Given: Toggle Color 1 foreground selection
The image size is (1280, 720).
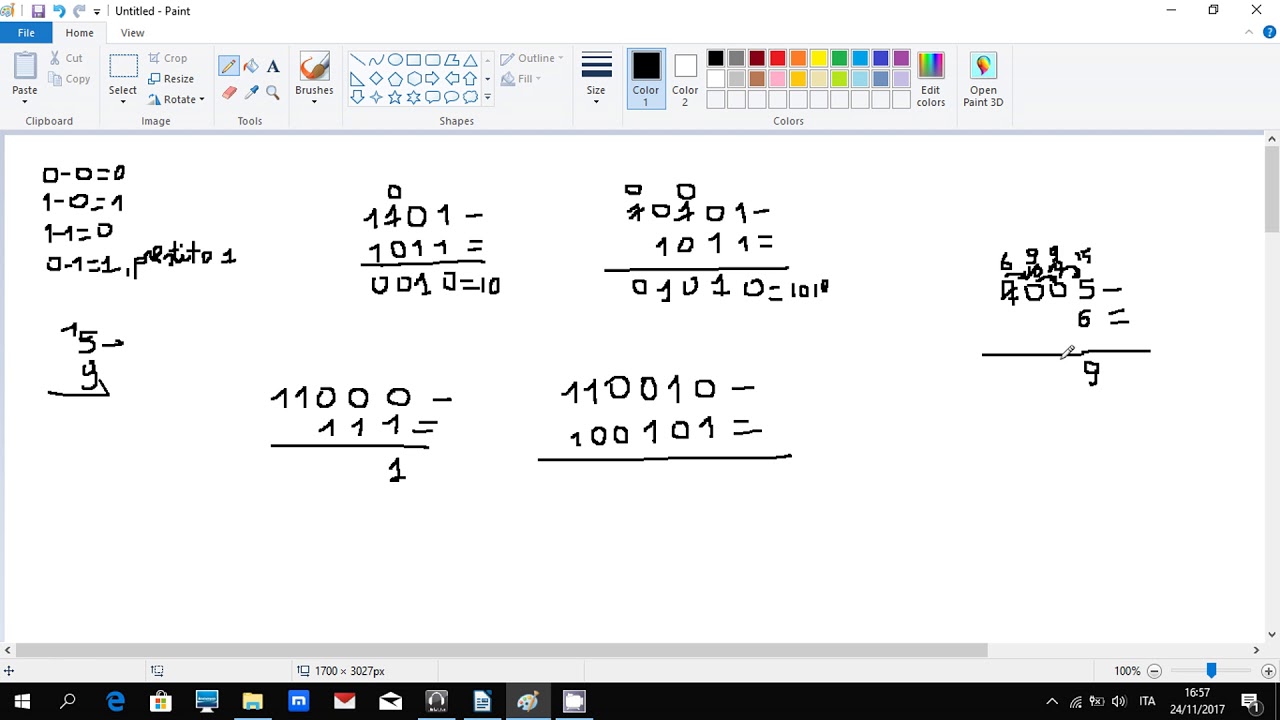Looking at the screenshot, I should coord(646,79).
